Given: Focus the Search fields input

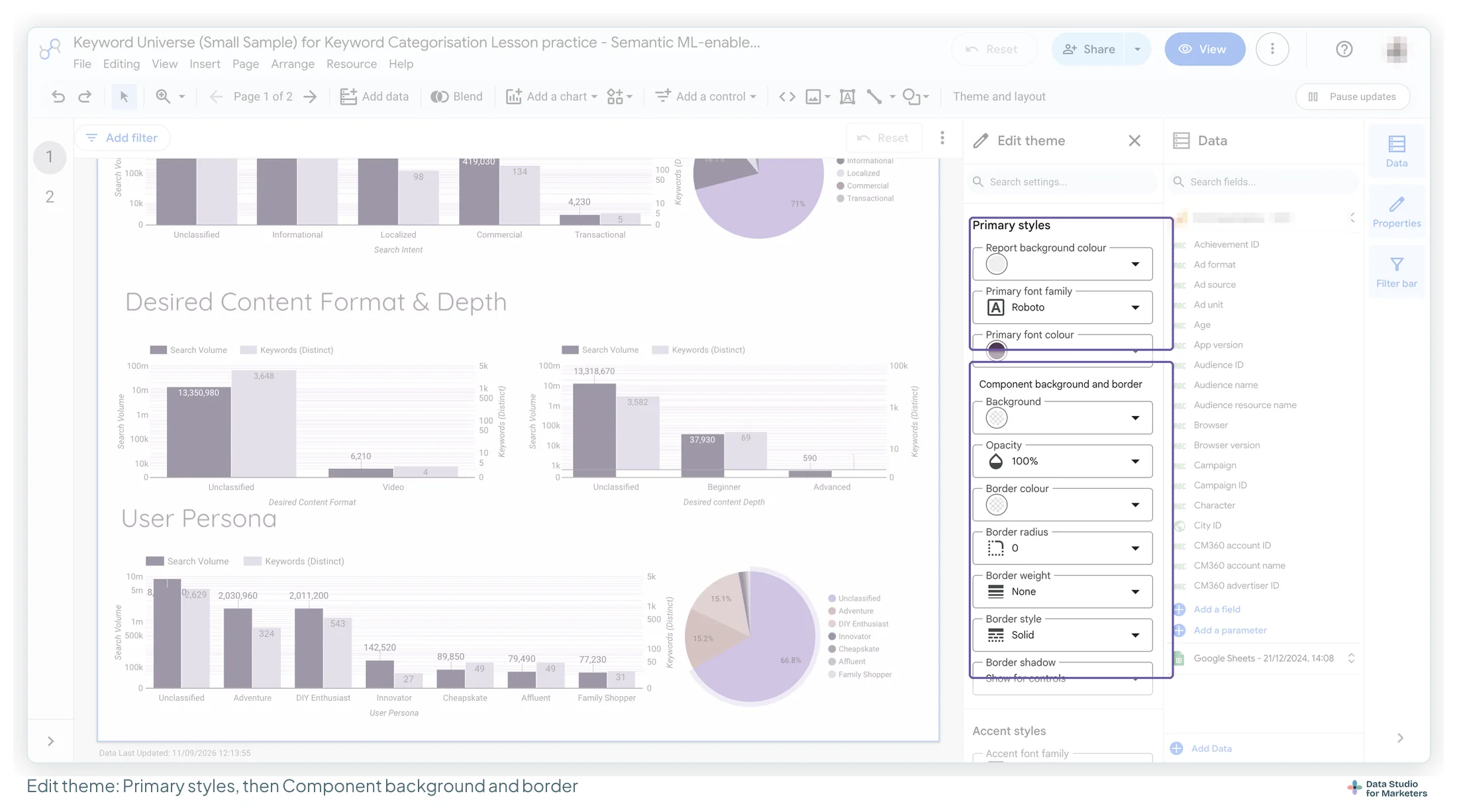Looking at the screenshot, I should (x=1264, y=181).
